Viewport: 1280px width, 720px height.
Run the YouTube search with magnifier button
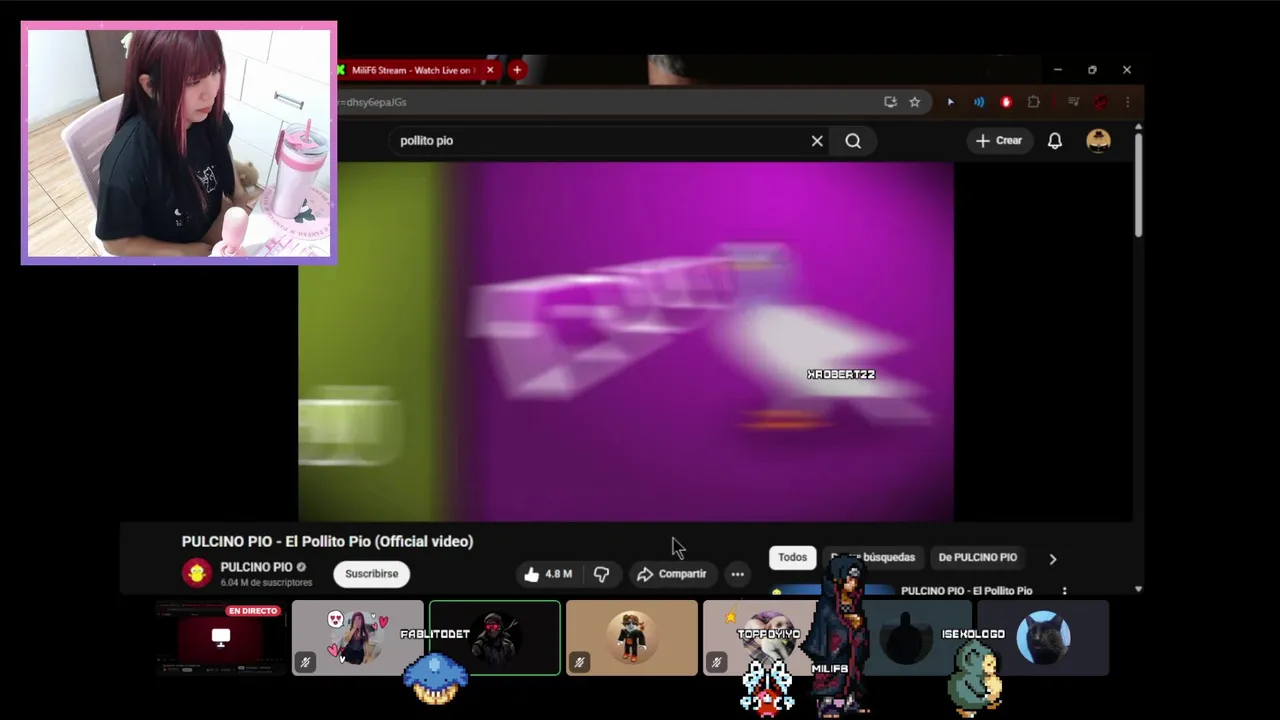[x=853, y=141]
